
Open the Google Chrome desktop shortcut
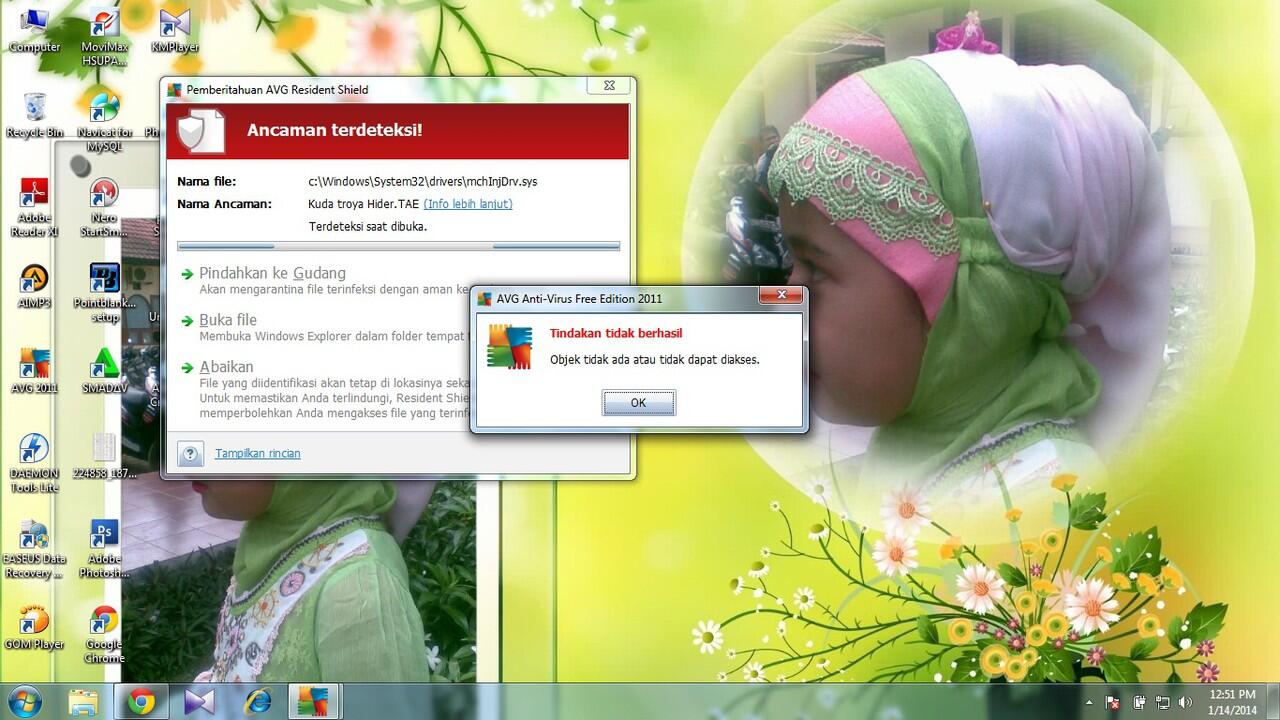[104, 635]
